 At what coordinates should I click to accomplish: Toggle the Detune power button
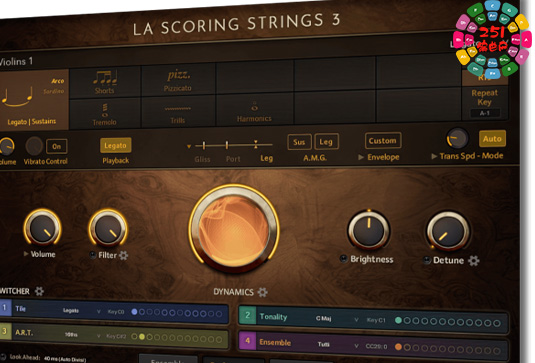pos(426,260)
